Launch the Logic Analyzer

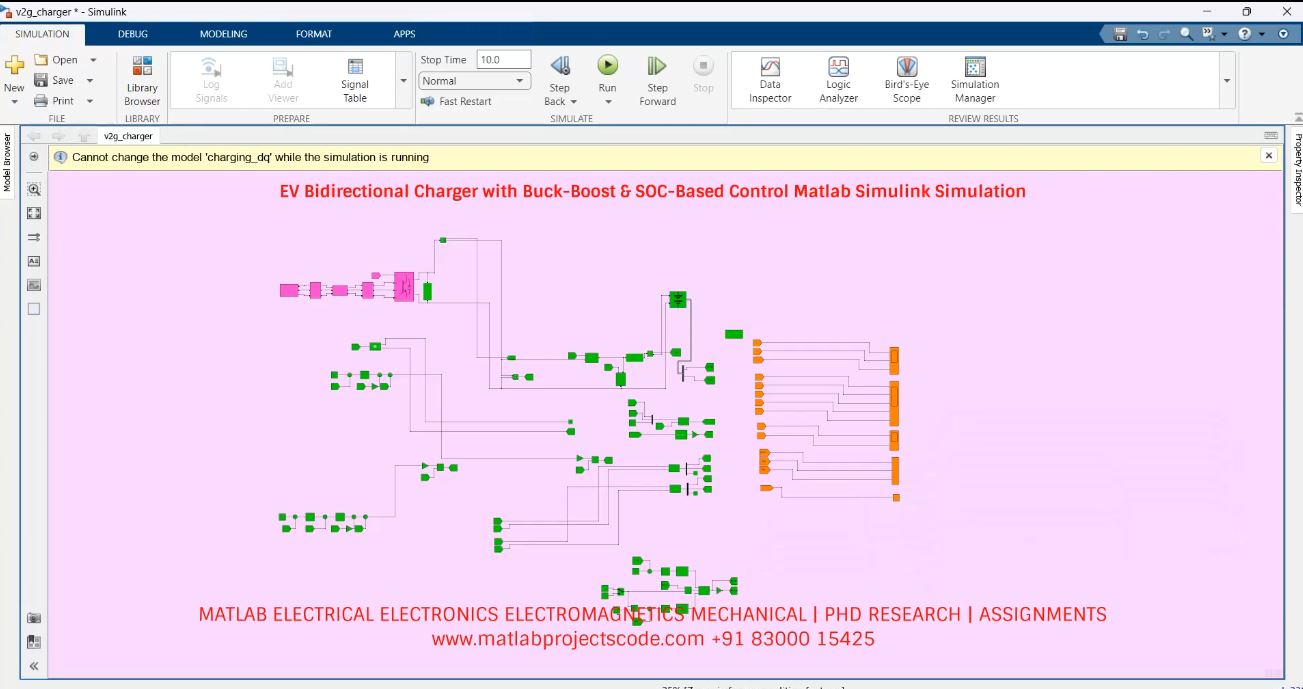pyautogui.click(x=838, y=80)
